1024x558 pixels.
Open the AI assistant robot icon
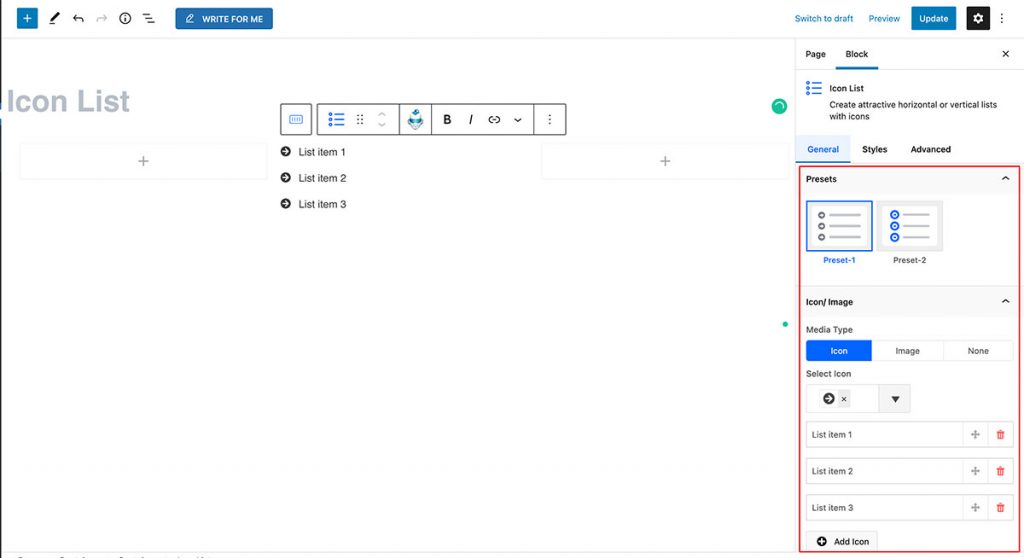tap(415, 119)
